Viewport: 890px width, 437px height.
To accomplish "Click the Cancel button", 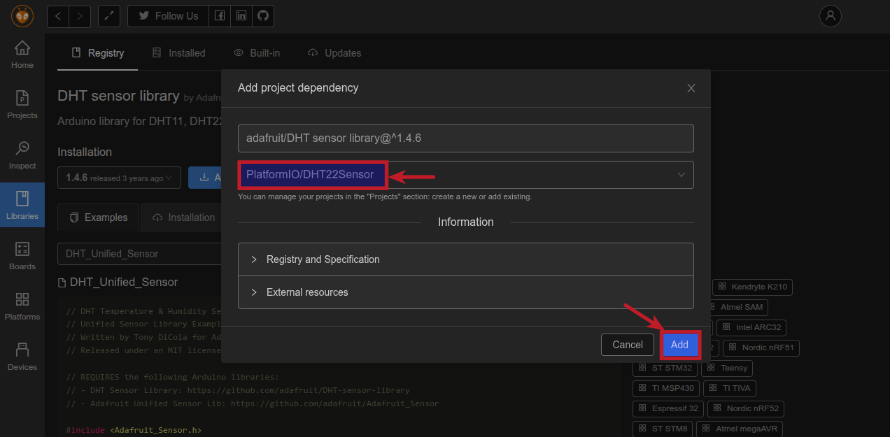I will tap(627, 345).
